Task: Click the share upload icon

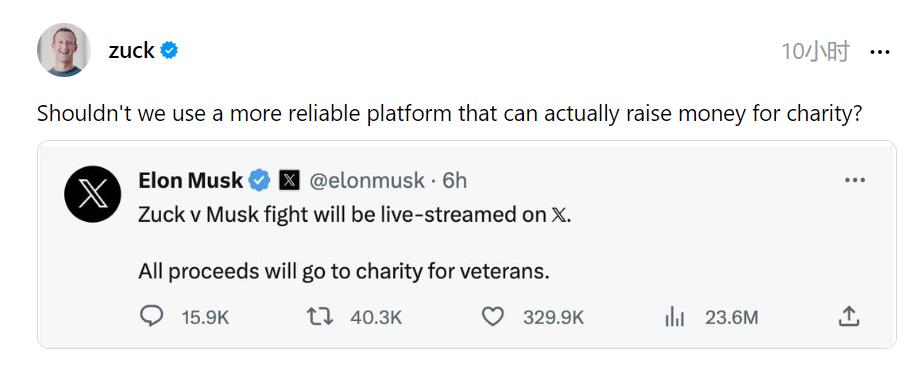Action: point(849,316)
